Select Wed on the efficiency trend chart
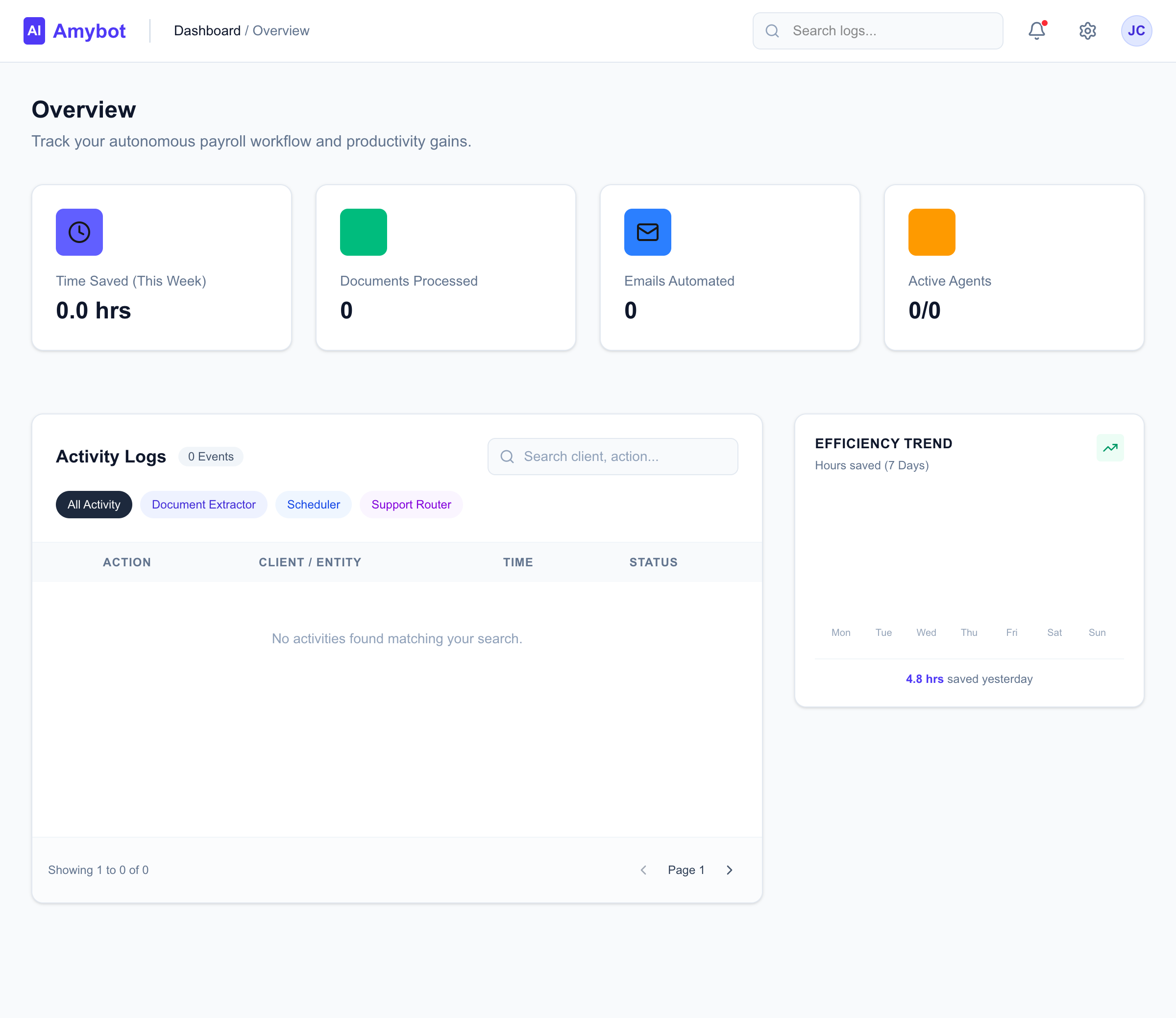The width and height of the screenshot is (1176, 1018). point(926,632)
